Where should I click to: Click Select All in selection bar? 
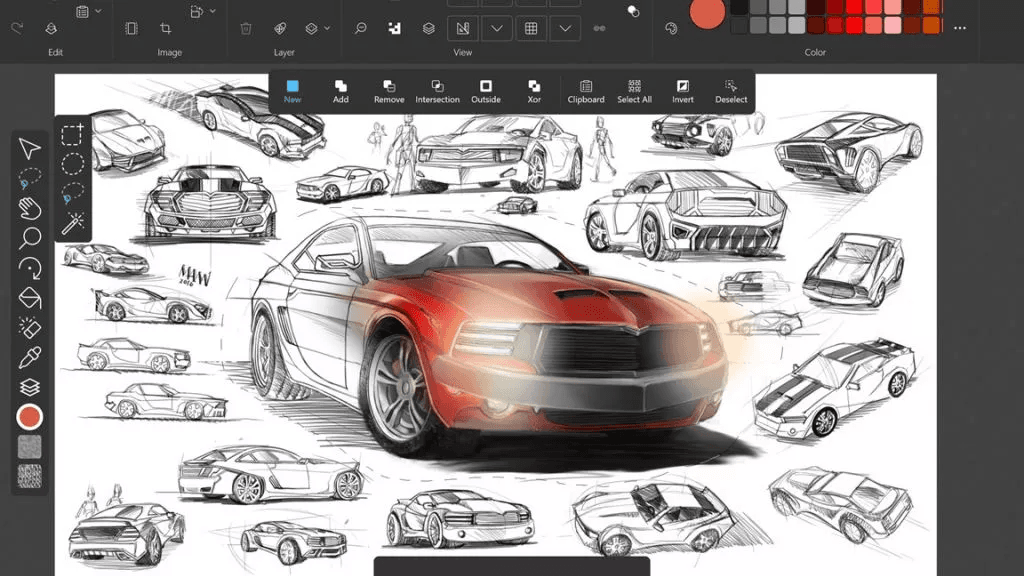click(634, 91)
